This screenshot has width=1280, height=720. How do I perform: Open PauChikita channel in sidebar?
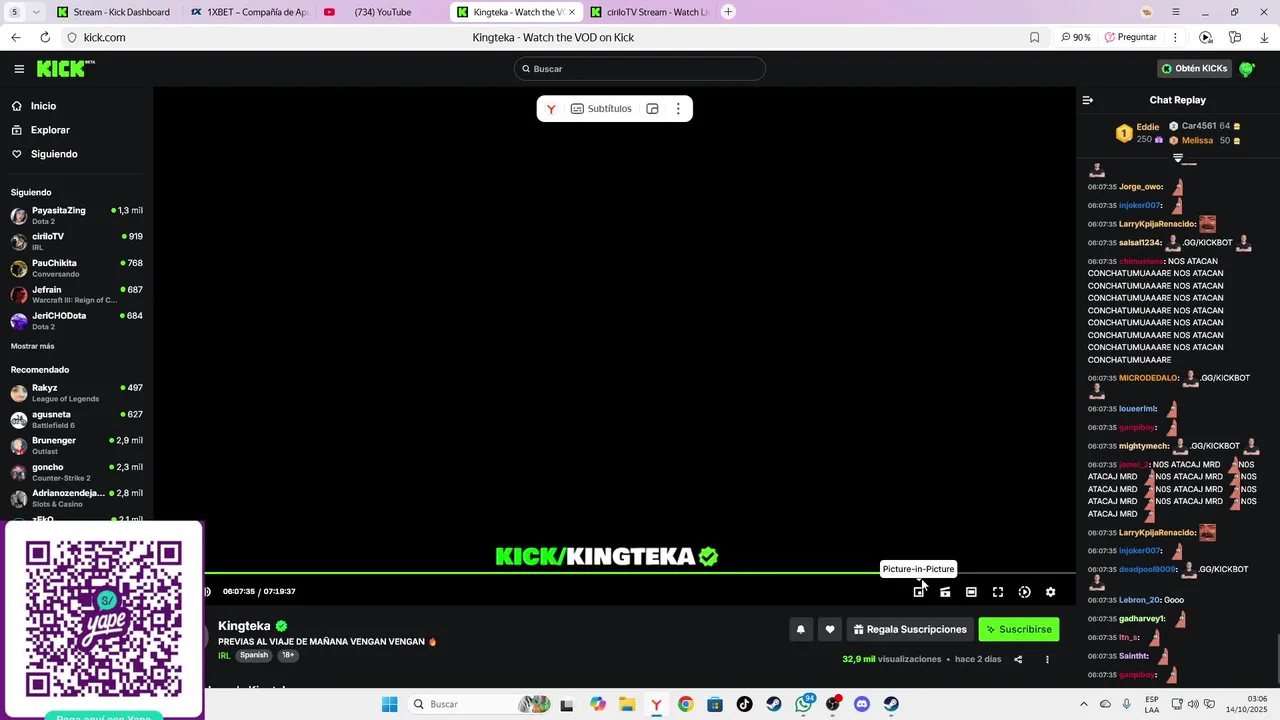coord(76,268)
